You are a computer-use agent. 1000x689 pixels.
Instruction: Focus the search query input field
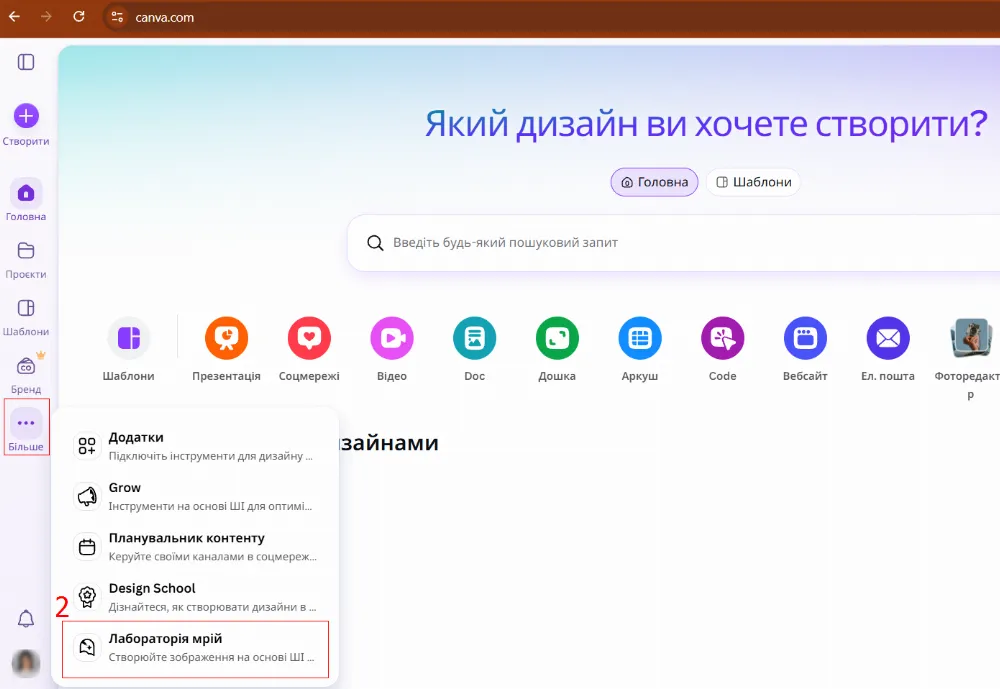point(673,243)
